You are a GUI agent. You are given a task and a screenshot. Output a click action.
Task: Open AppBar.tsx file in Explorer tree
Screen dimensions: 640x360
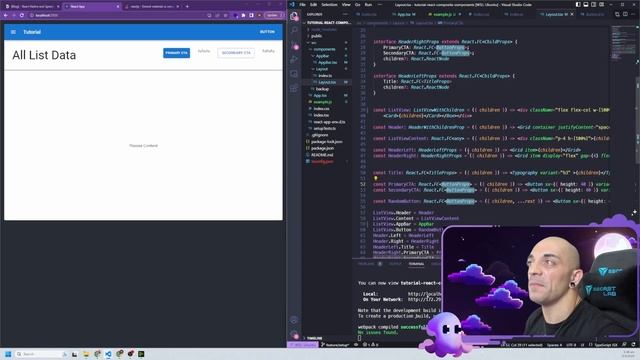(x=327, y=62)
